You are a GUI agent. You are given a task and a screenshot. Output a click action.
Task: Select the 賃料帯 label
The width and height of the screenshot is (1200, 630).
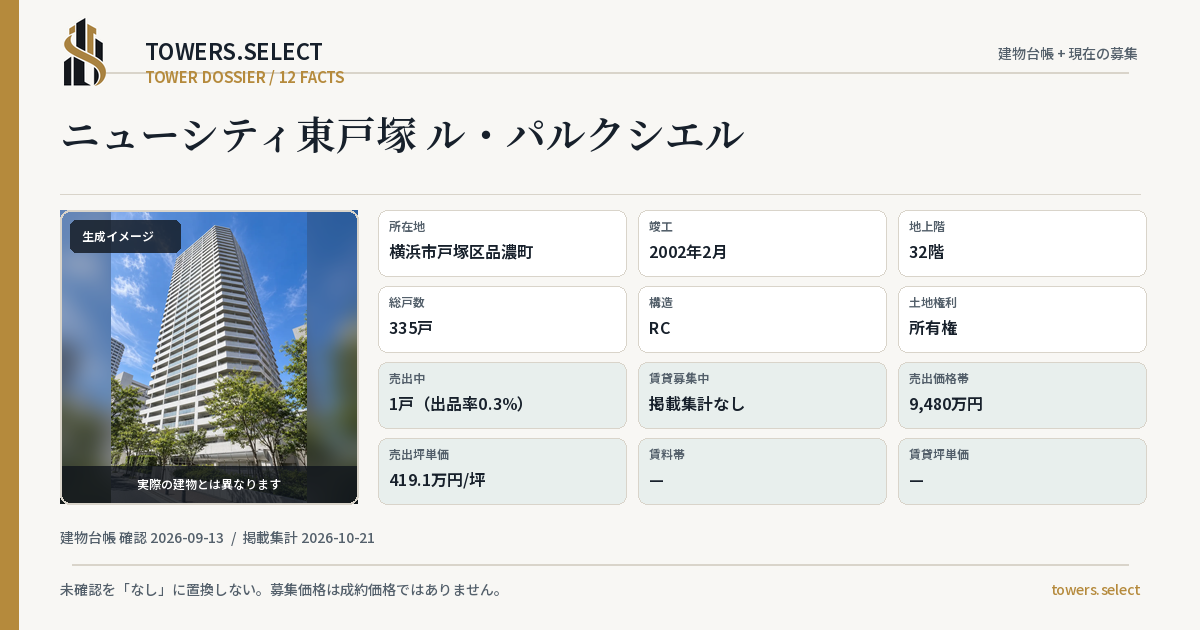(x=667, y=455)
